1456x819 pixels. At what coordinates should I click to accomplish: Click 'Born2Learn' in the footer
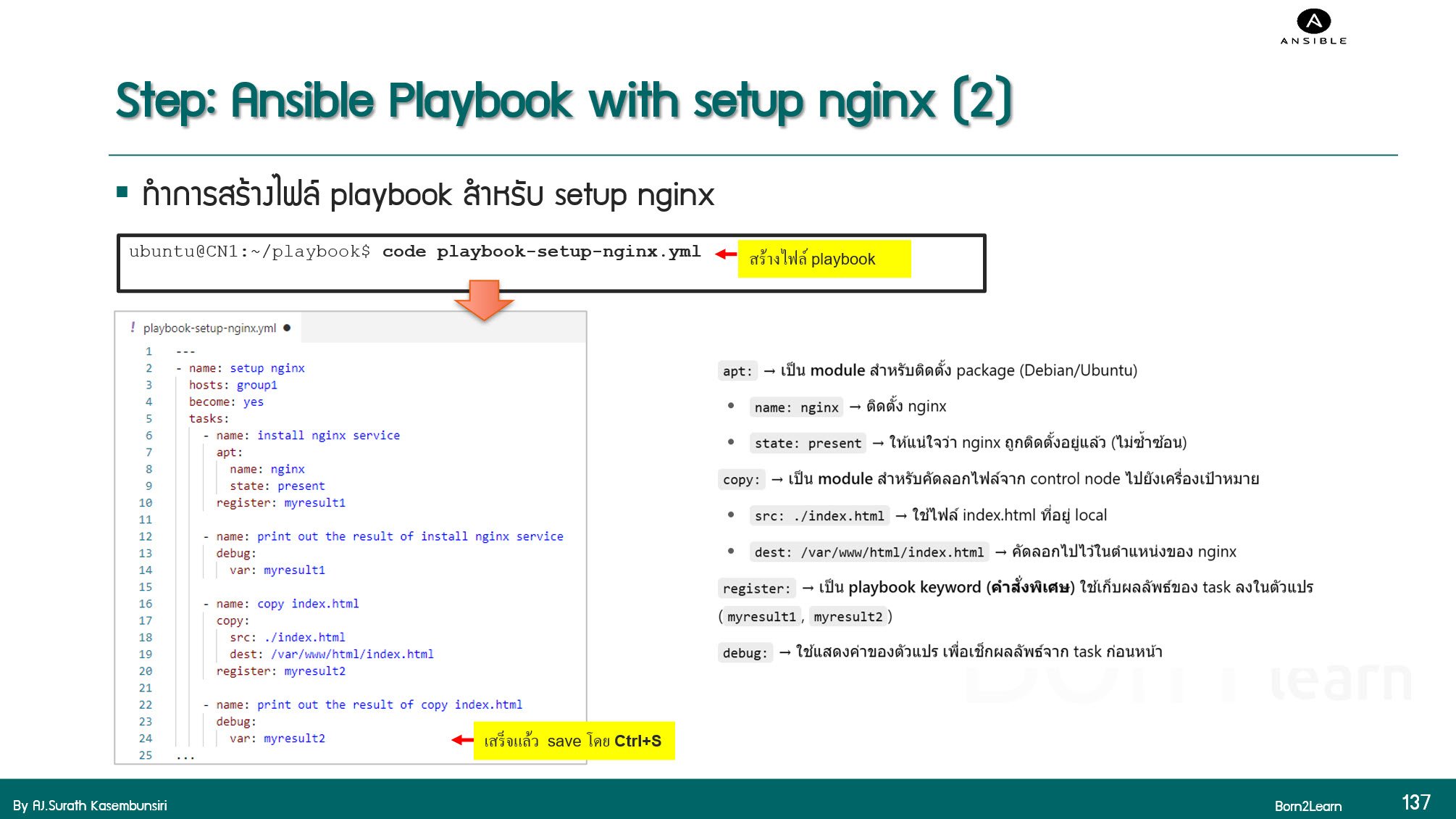tap(1308, 806)
